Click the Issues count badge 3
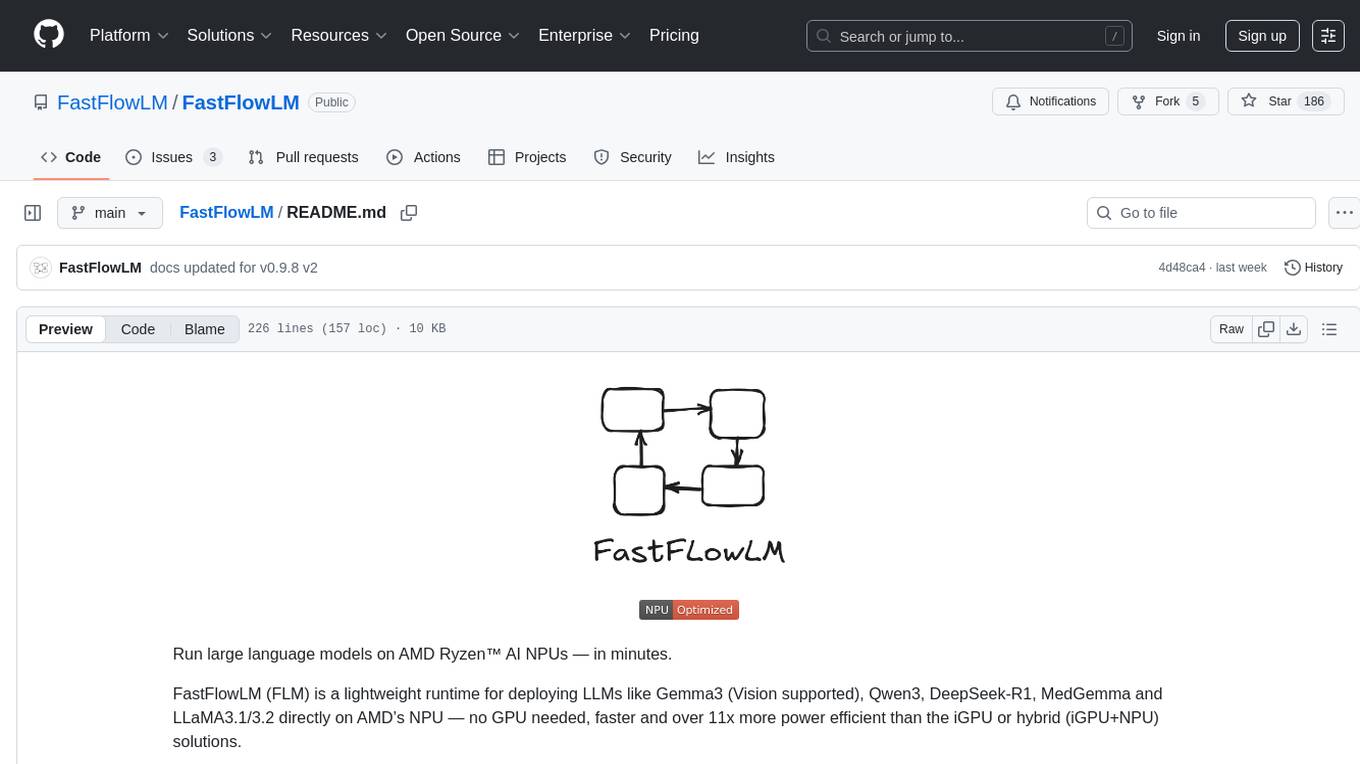 point(212,157)
